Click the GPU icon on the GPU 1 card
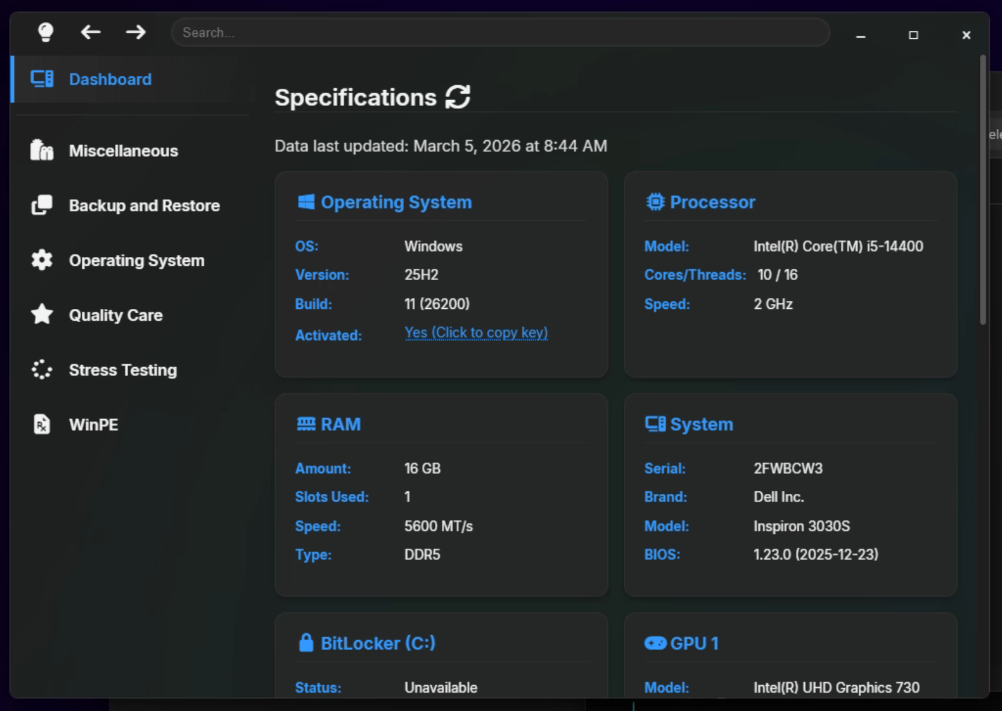 pyautogui.click(x=657, y=642)
